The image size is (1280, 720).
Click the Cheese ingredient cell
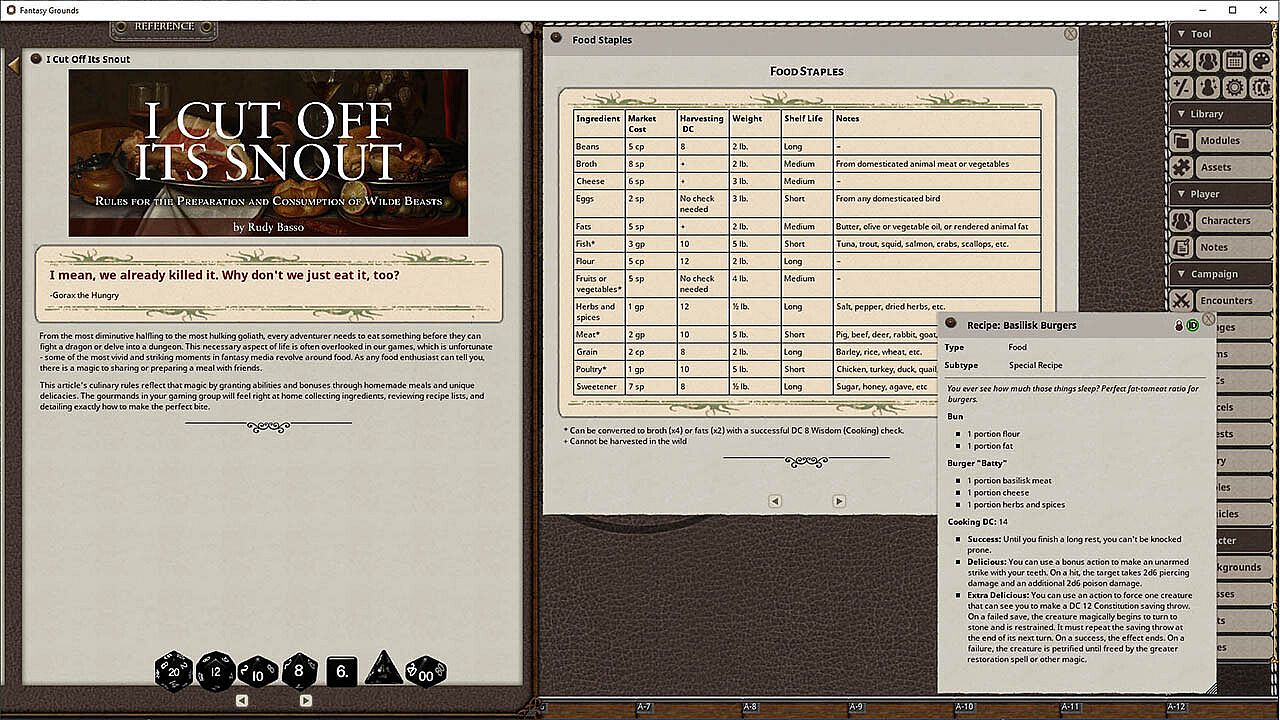tap(599, 181)
